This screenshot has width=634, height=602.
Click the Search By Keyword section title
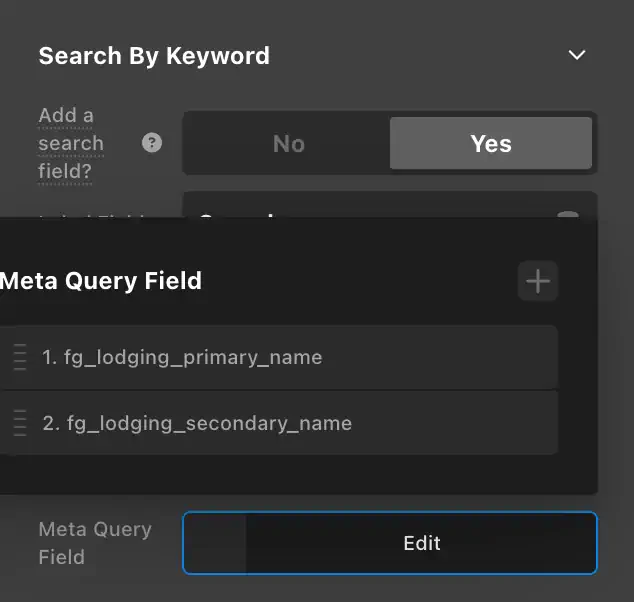[x=154, y=55]
